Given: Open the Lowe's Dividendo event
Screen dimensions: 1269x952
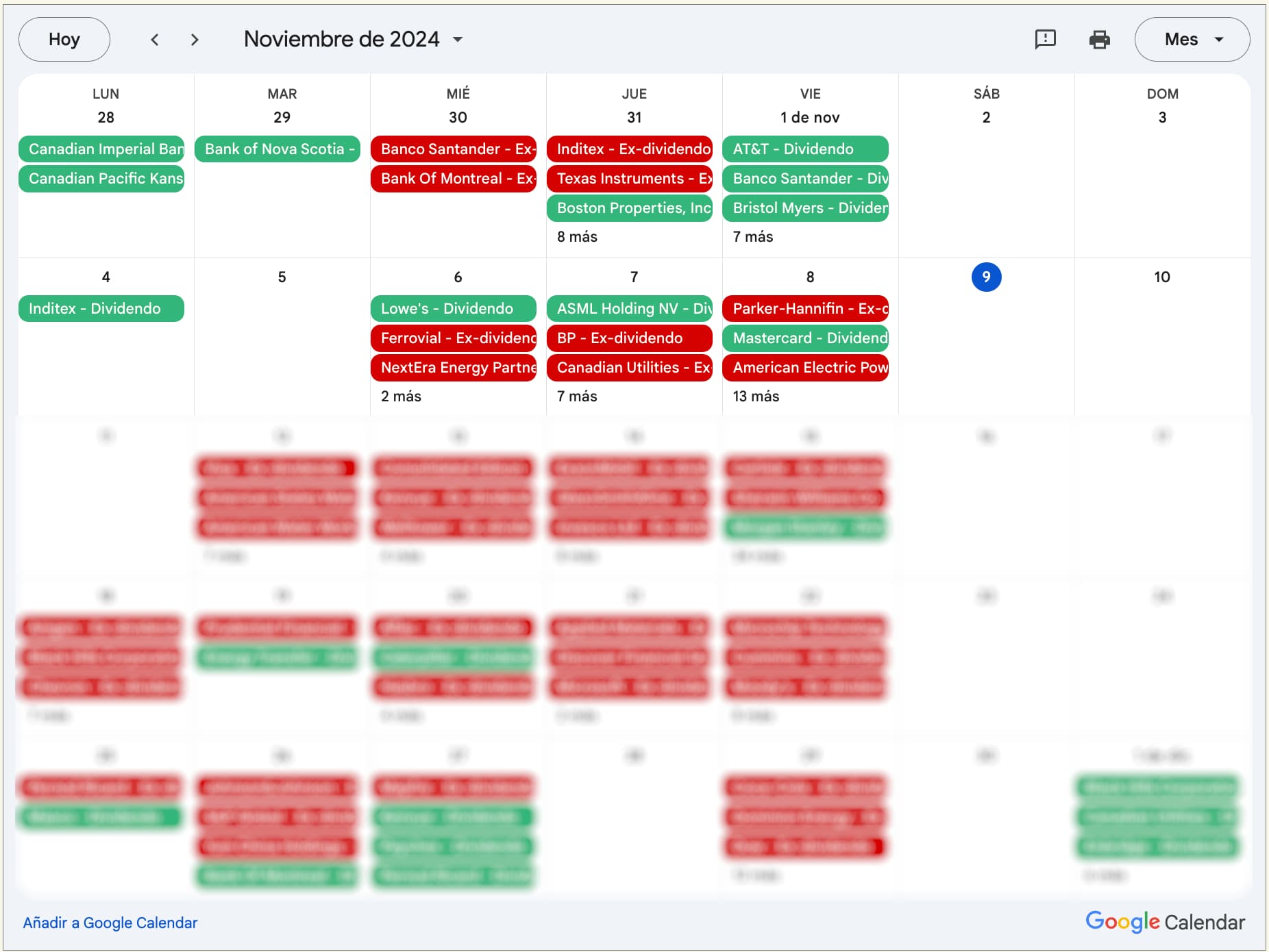Looking at the screenshot, I should (x=454, y=308).
